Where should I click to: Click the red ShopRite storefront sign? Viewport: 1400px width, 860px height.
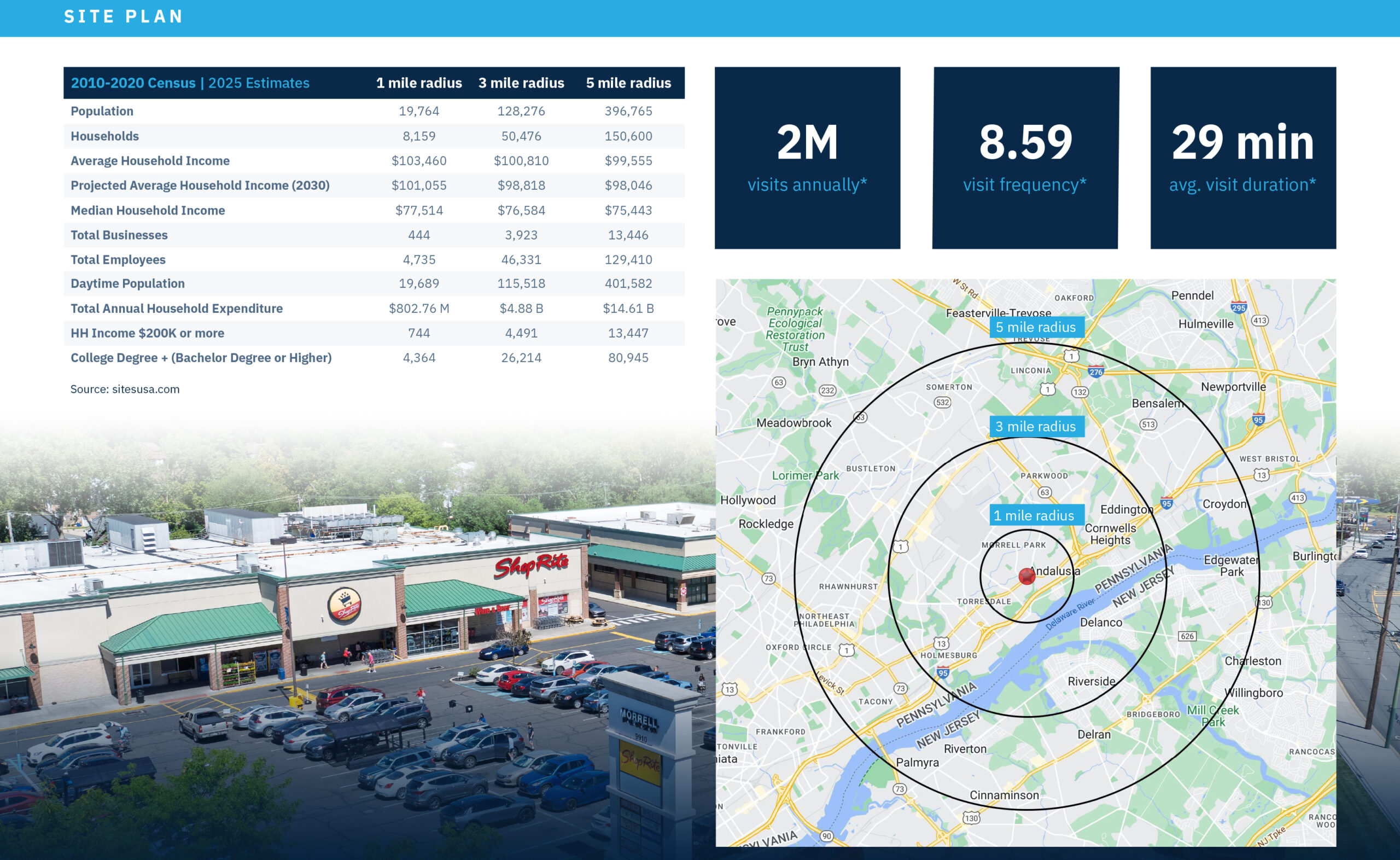(x=531, y=565)
